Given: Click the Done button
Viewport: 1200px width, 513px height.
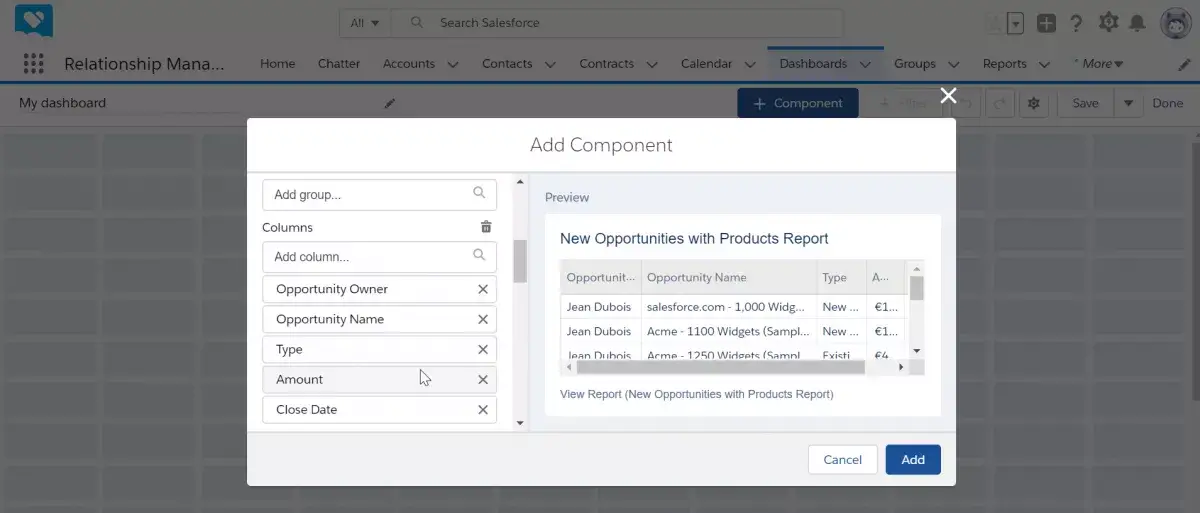Looking at the screenshot, I should (x=1167, y=103).
